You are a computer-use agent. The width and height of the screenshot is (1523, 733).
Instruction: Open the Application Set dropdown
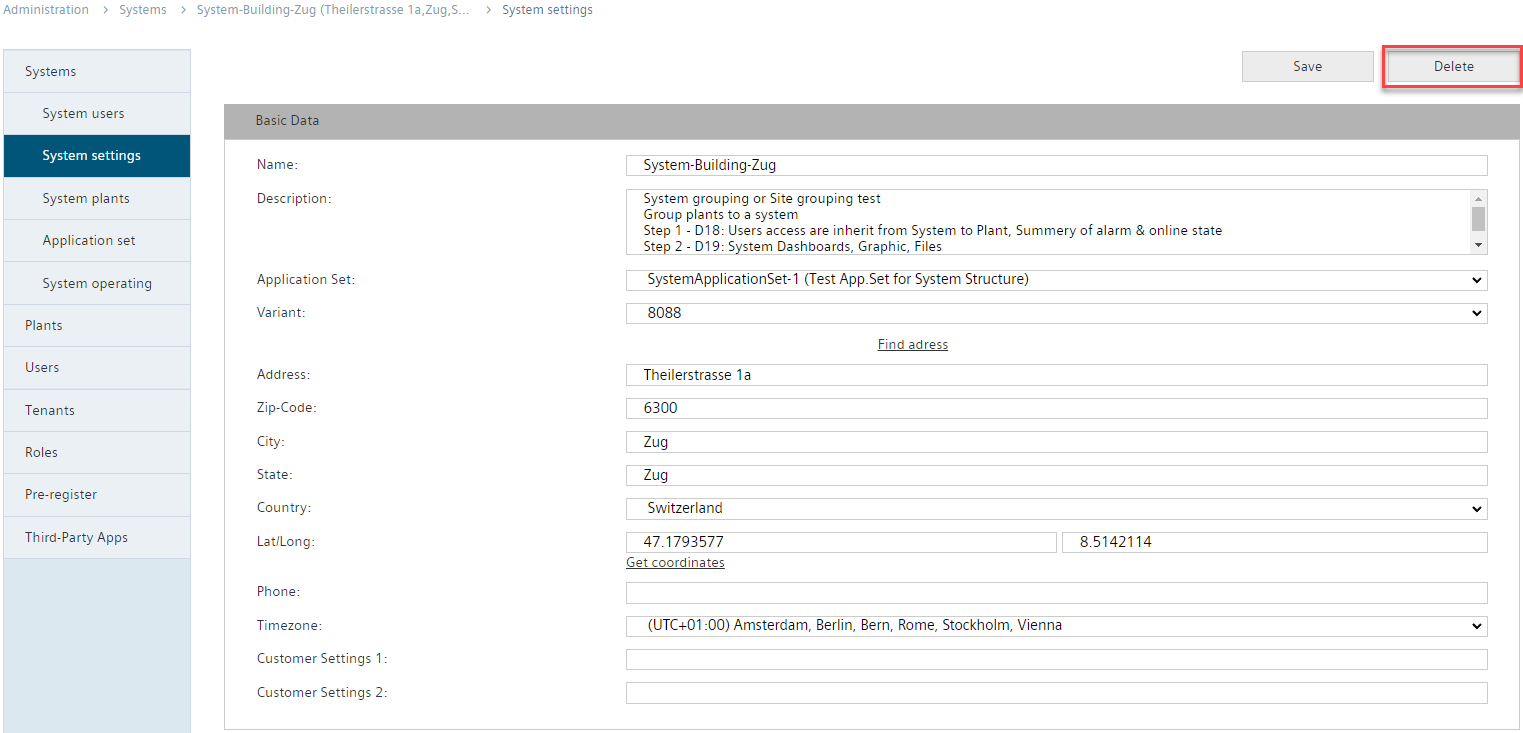pos(1056,280)
